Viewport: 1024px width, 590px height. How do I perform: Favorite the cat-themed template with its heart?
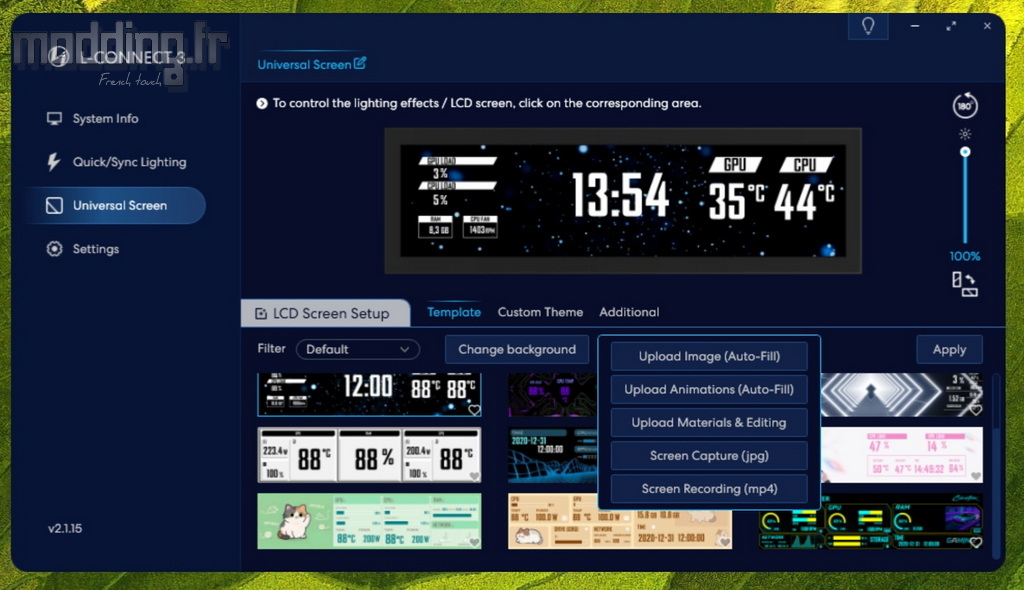(474, 541)
